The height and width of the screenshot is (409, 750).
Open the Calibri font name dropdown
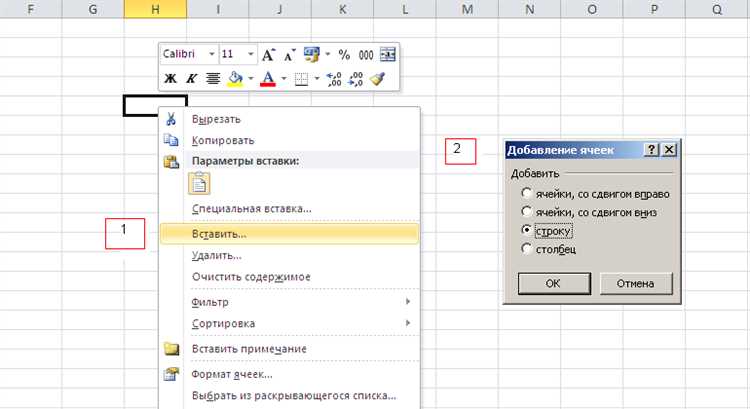[211, 54]
